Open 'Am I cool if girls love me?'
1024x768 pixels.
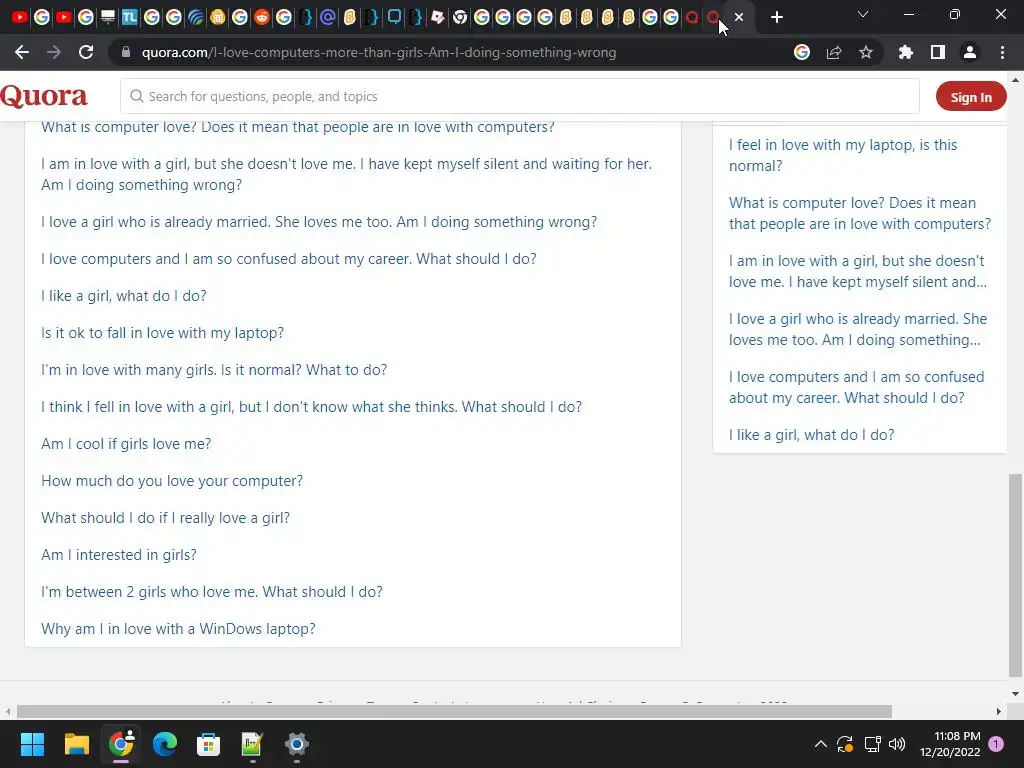pyautogui.click(x=126, y=444)
